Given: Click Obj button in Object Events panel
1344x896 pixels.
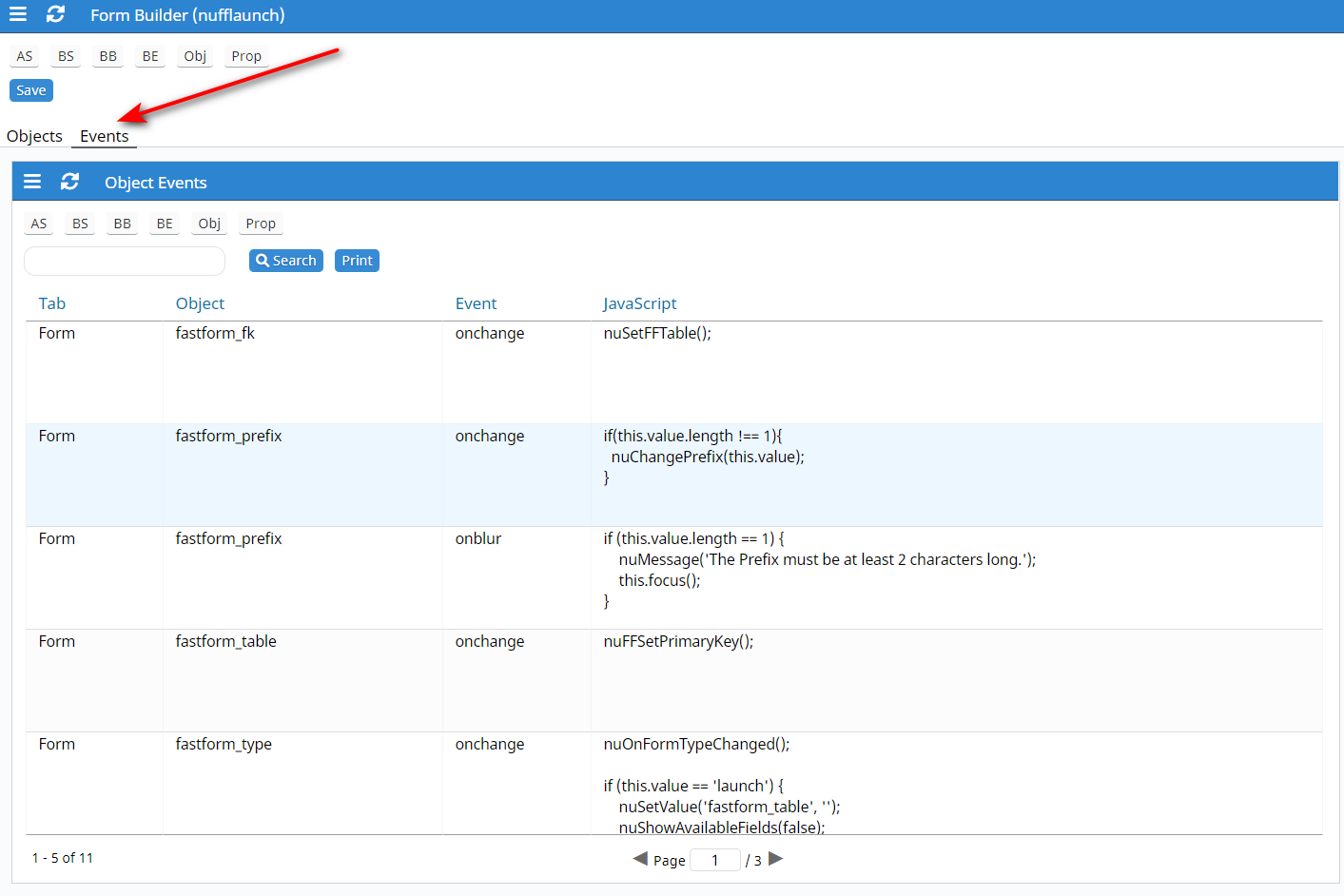Looking at the screenshot, I should [209, 224].
